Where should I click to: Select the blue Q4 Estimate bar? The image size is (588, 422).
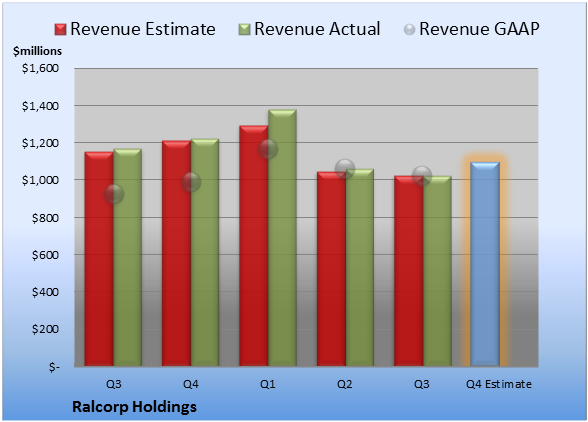485,264
